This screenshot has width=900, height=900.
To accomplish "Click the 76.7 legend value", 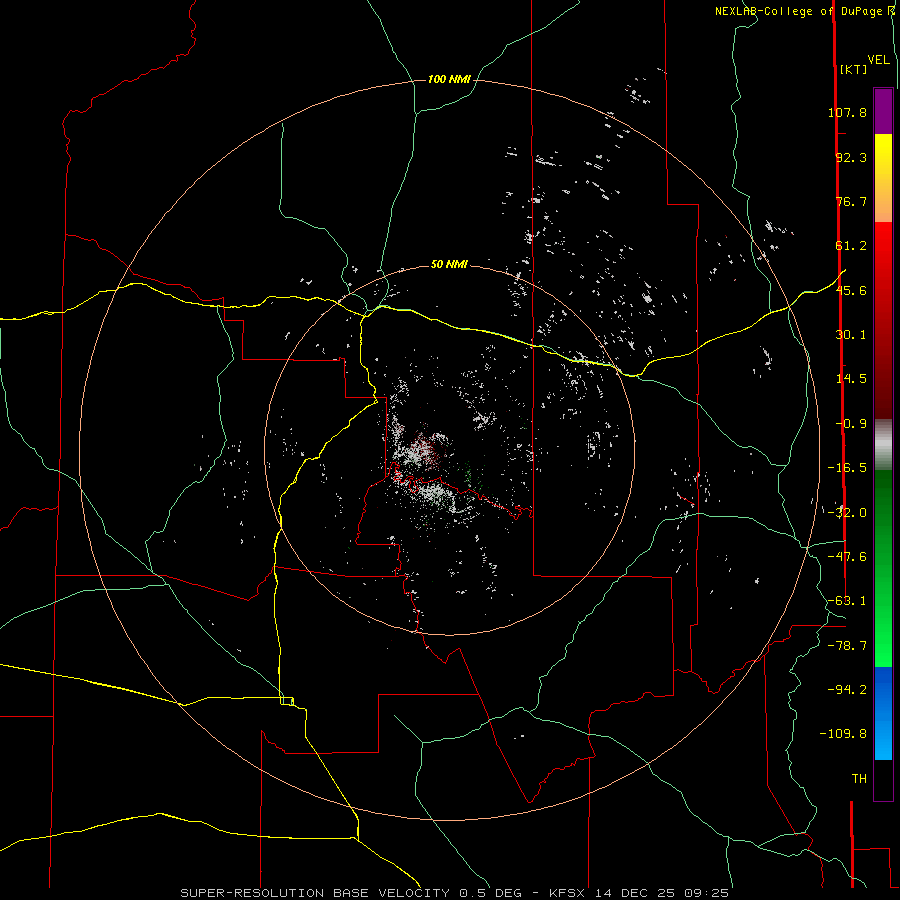I will 851,201.
